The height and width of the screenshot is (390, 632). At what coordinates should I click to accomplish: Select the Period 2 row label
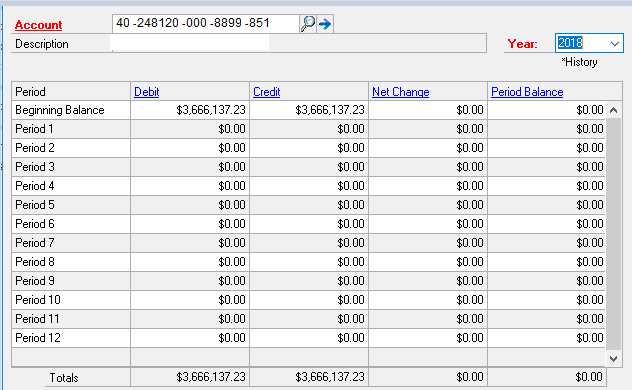coord(35,148)
